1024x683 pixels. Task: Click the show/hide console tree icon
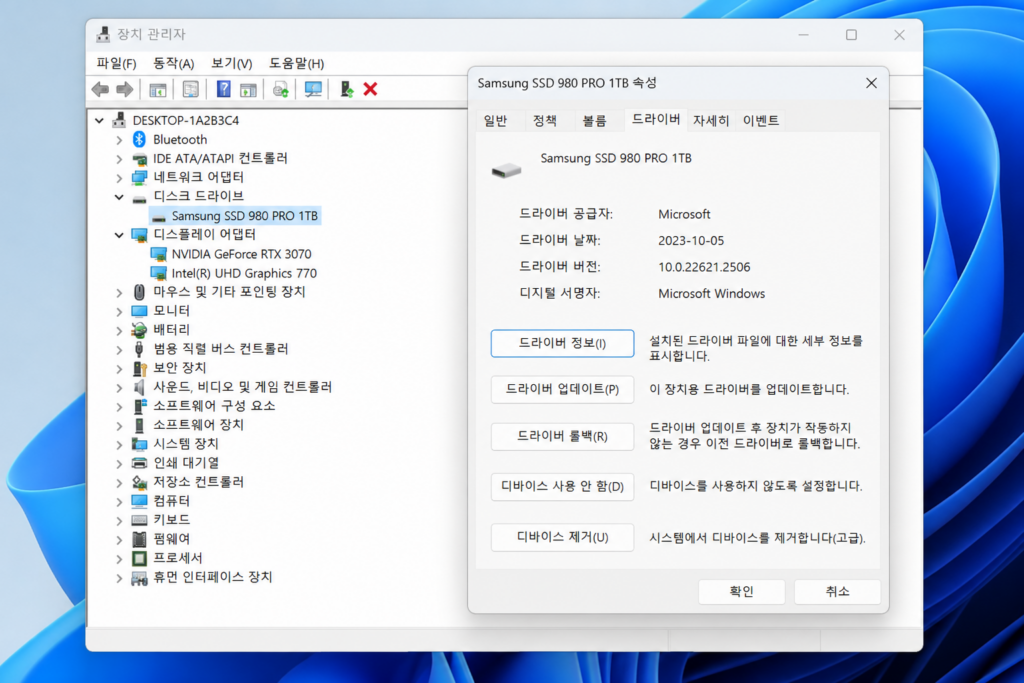coord(157,89)
